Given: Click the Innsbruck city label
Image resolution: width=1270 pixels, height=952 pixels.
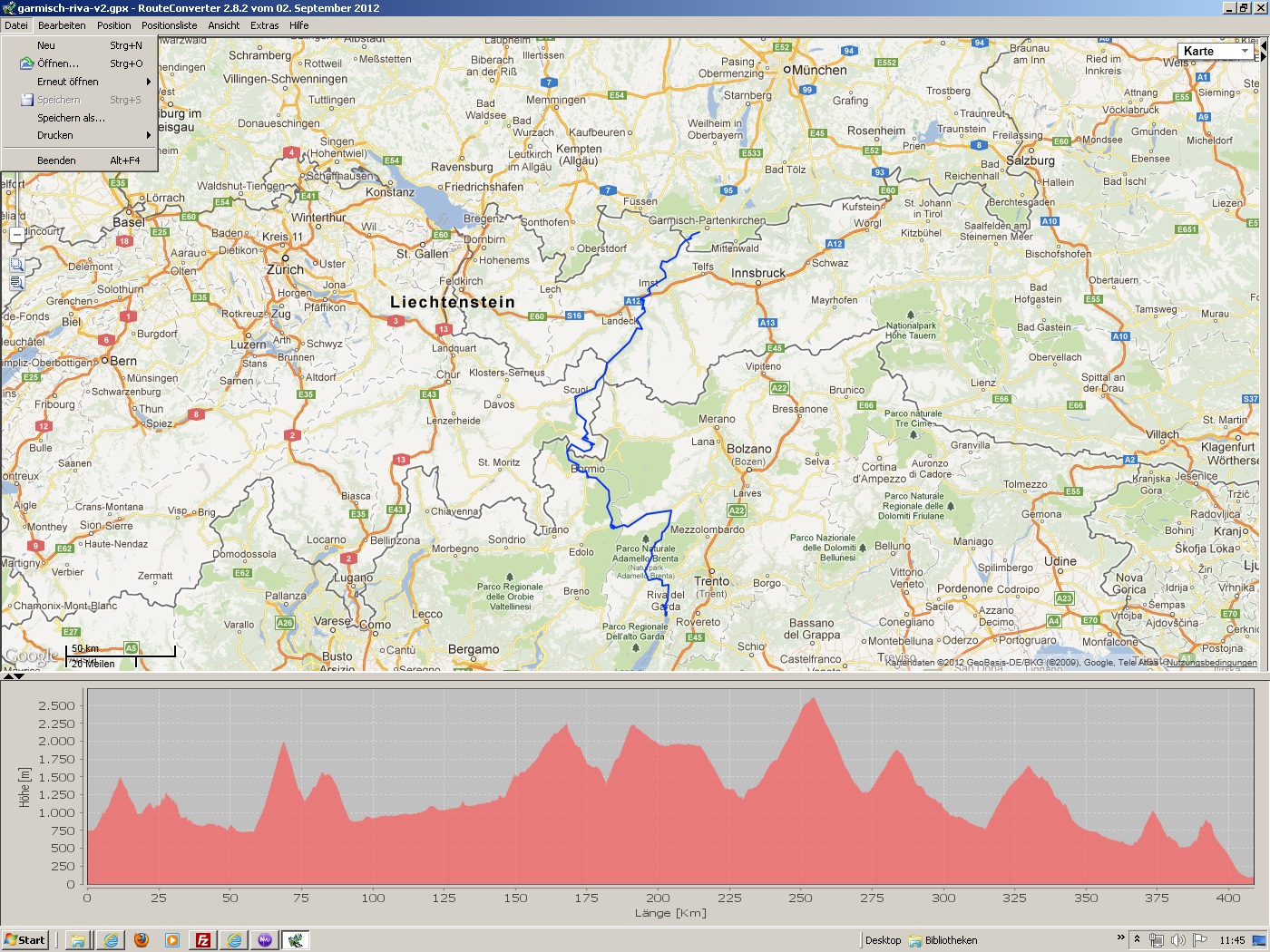Looking at the screenshot, I should [758, 273].
